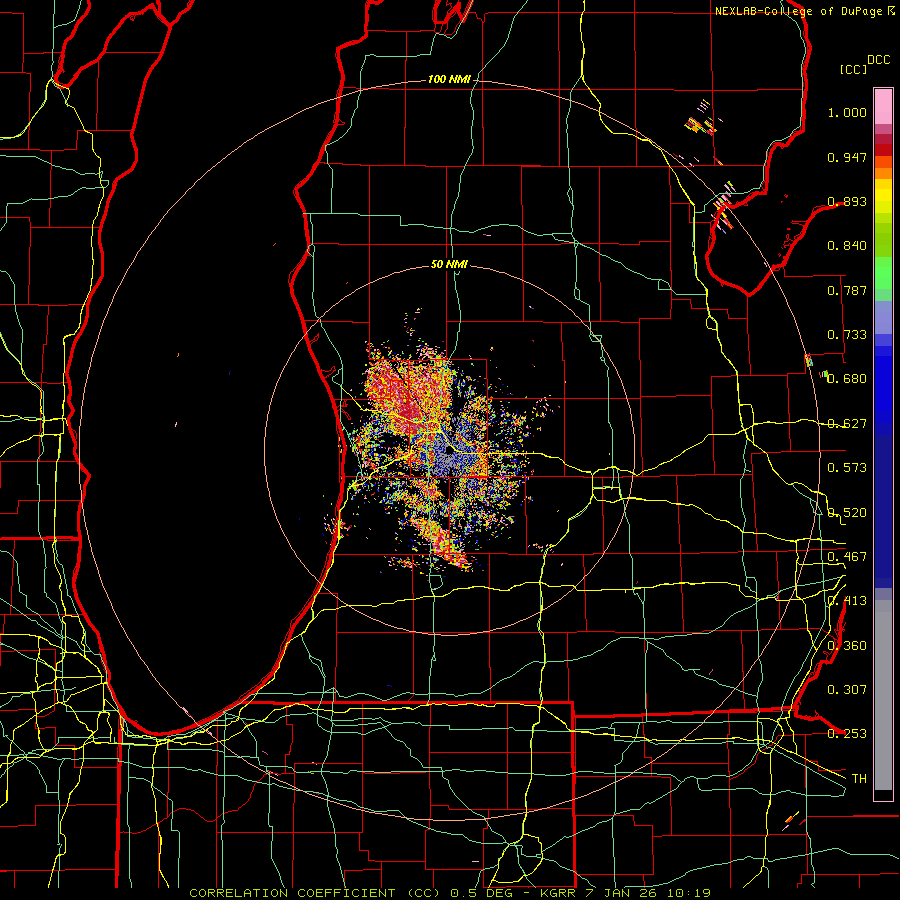
Task: Click the 0.893 scale value
Action: click(847, 201)
